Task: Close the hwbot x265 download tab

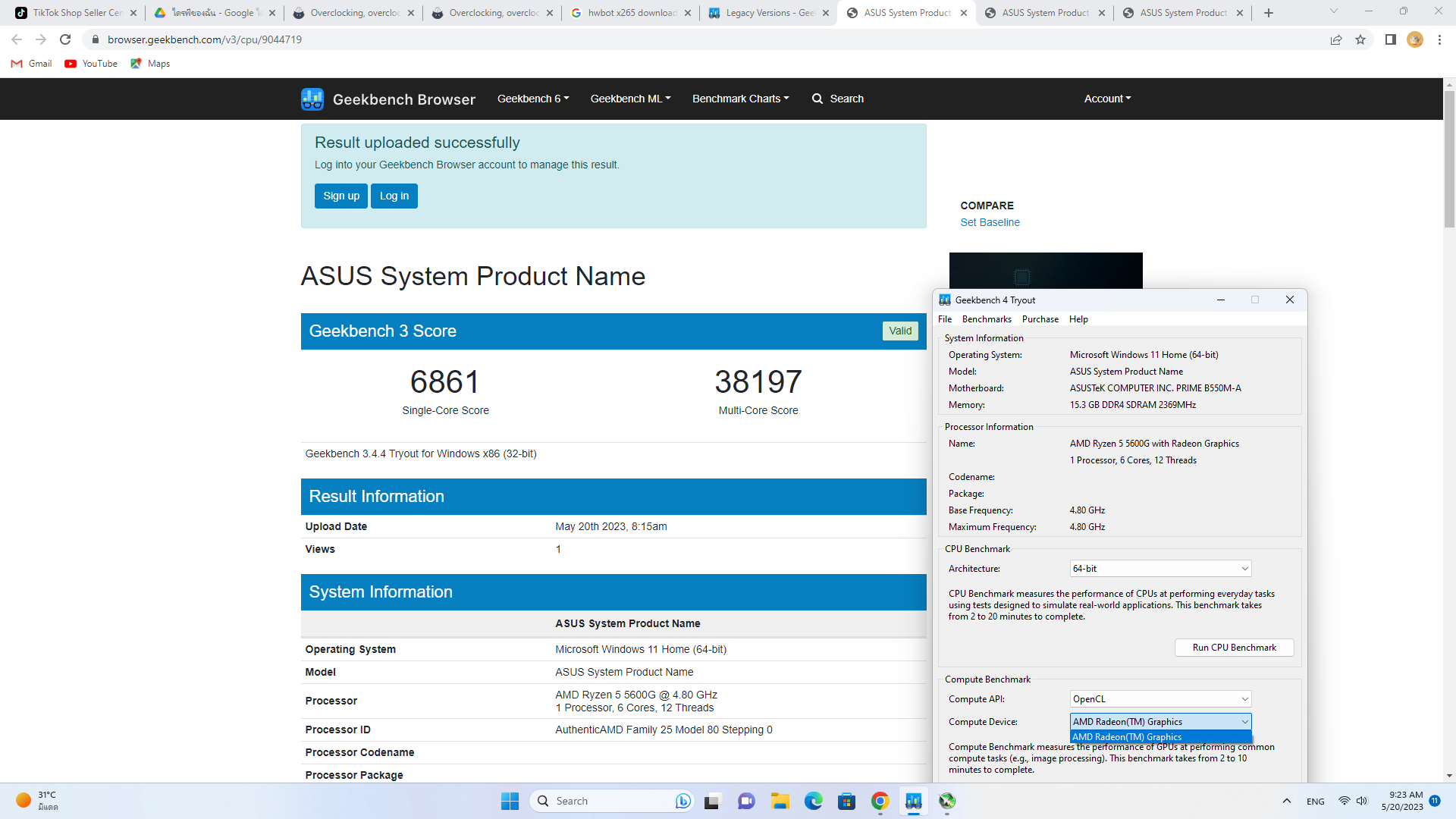Action: [688, 13]
